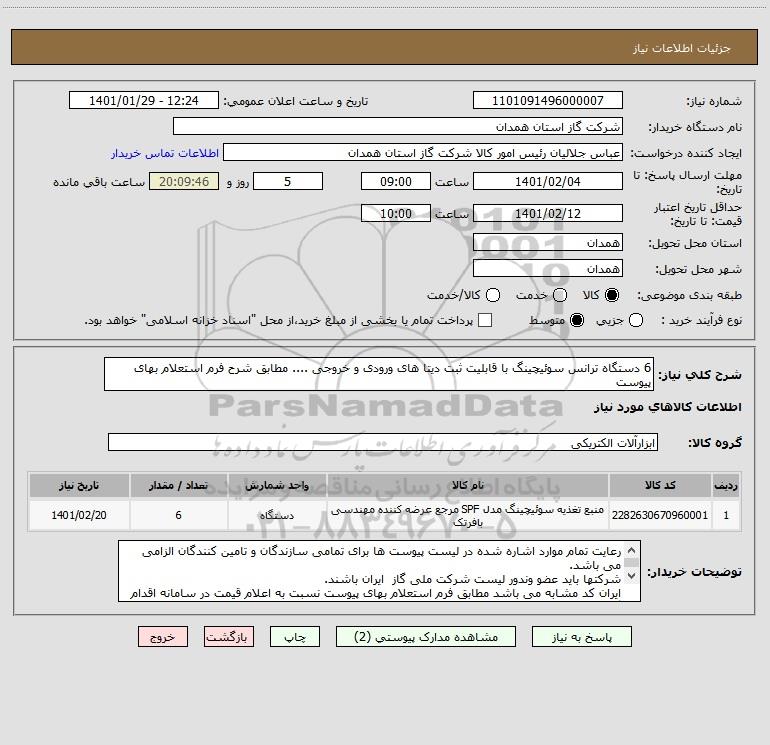Click the response deadline date 1401/02/04
This screenshot has width=770, height=745.
[548, 182]
